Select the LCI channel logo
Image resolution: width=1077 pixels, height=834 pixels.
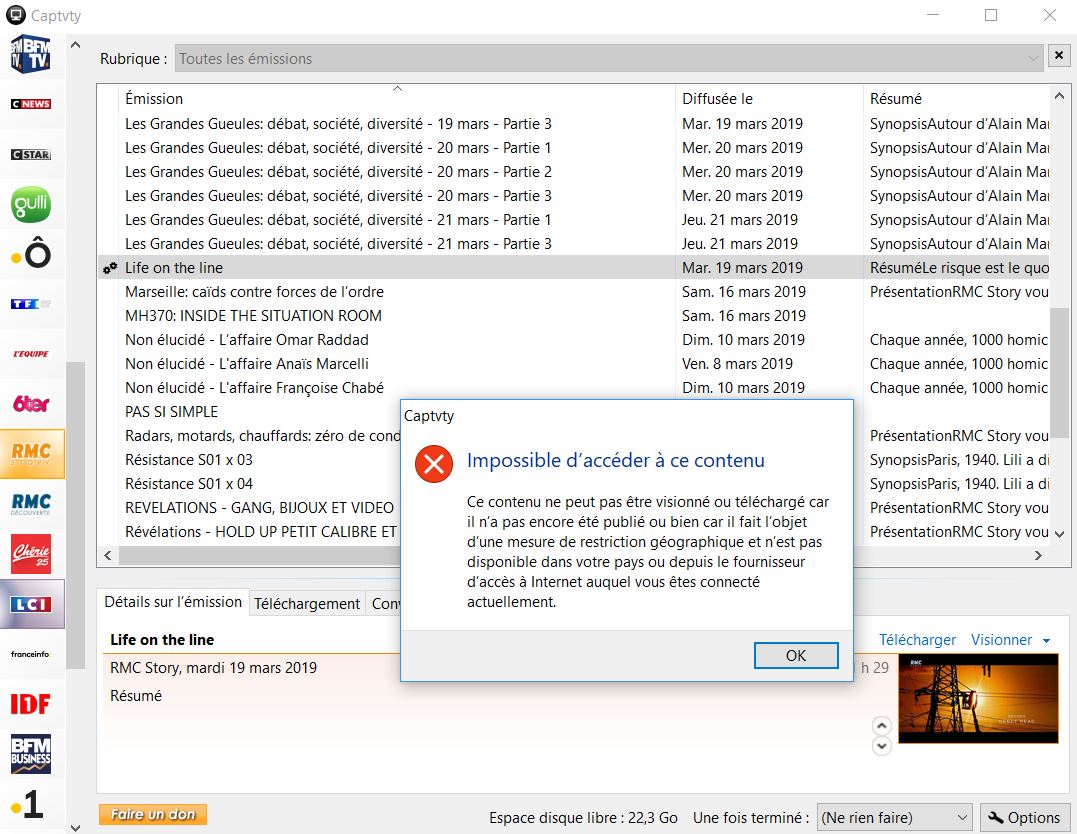pos(30,604)
